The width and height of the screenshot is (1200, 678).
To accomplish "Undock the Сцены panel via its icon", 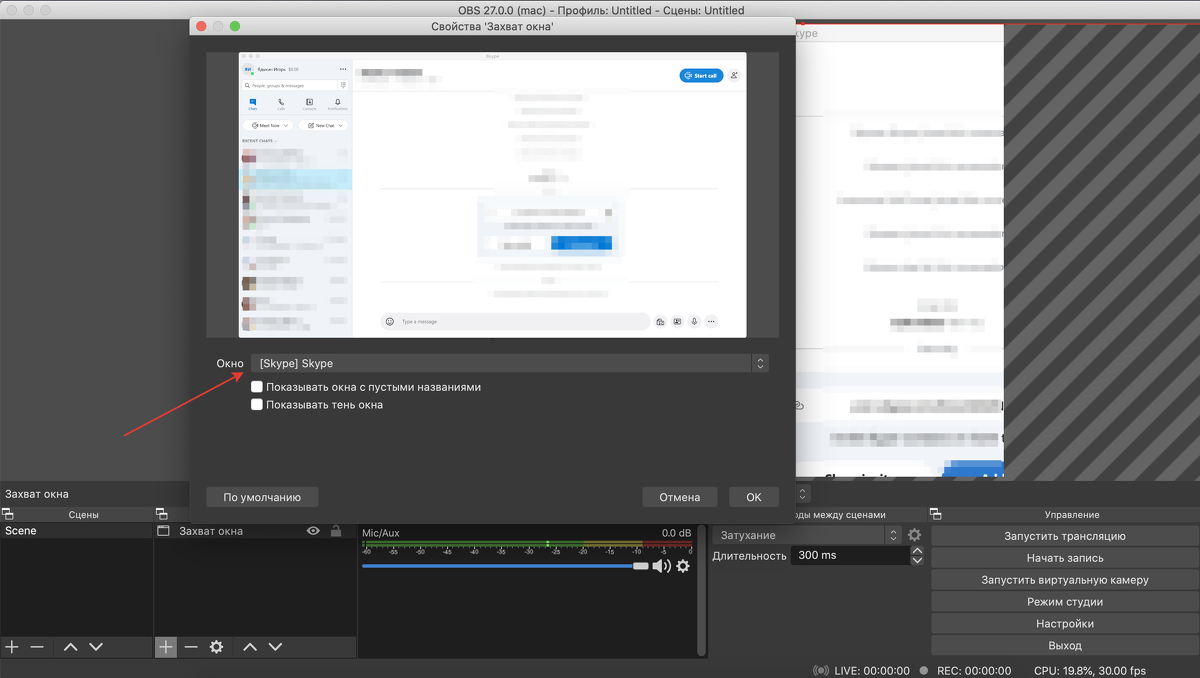I will click(8, 514).
